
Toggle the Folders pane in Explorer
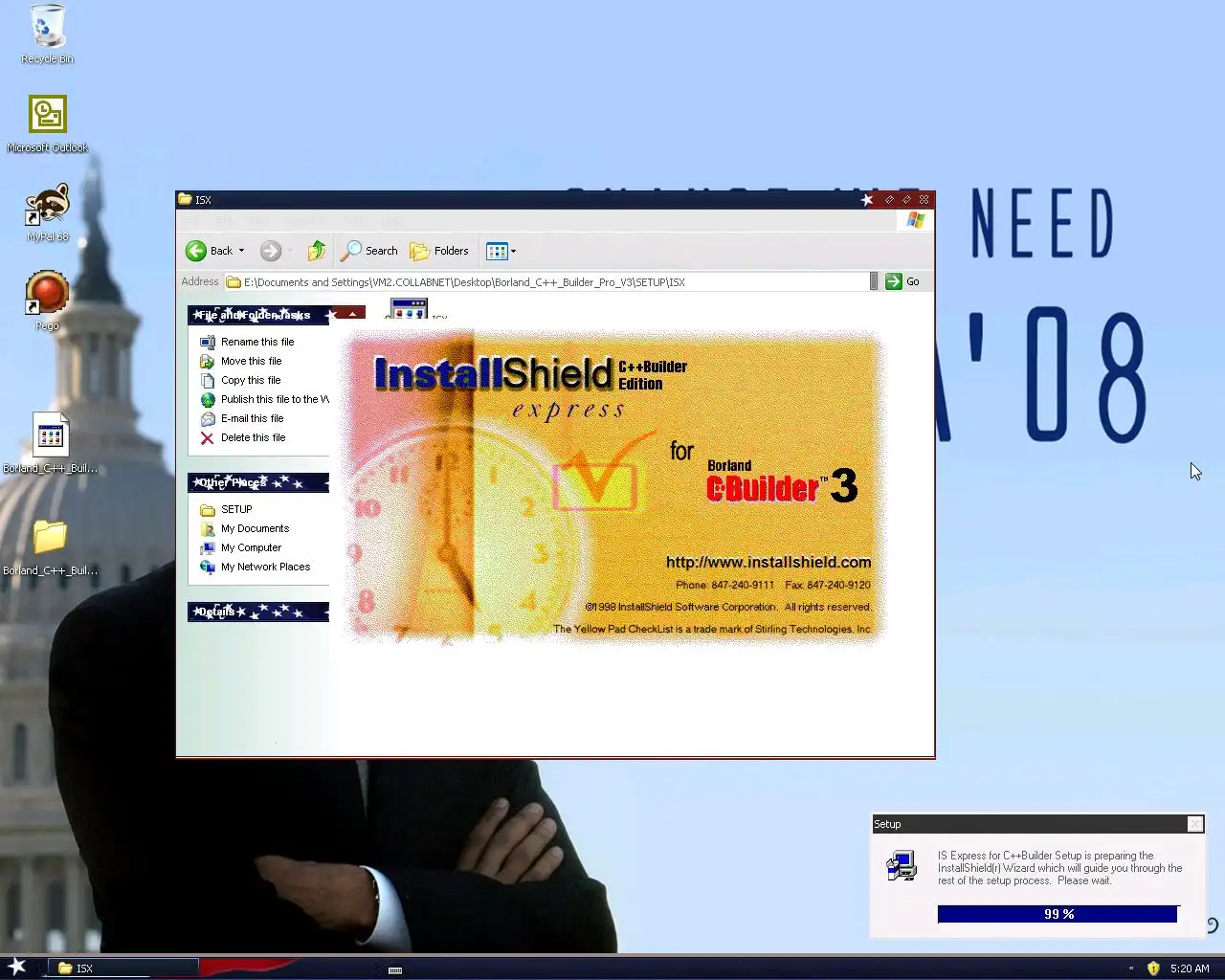click(x=439, y=251)
